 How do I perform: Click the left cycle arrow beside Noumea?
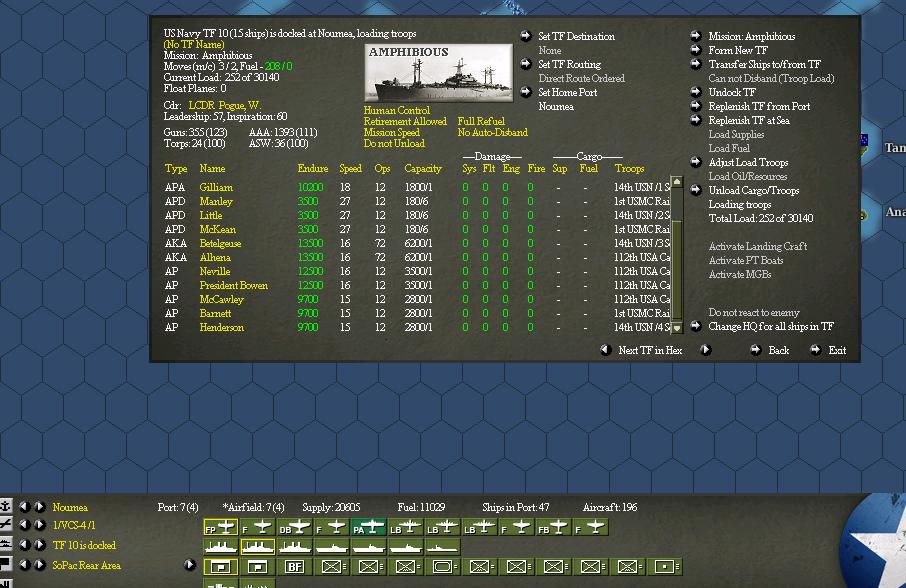(x=25, y=508)
